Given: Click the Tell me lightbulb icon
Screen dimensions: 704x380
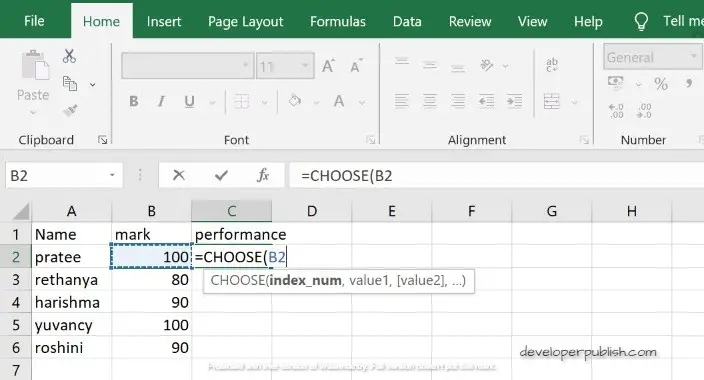Looking at the screenshot, I should pyautogui.click(x=641, y=21).
